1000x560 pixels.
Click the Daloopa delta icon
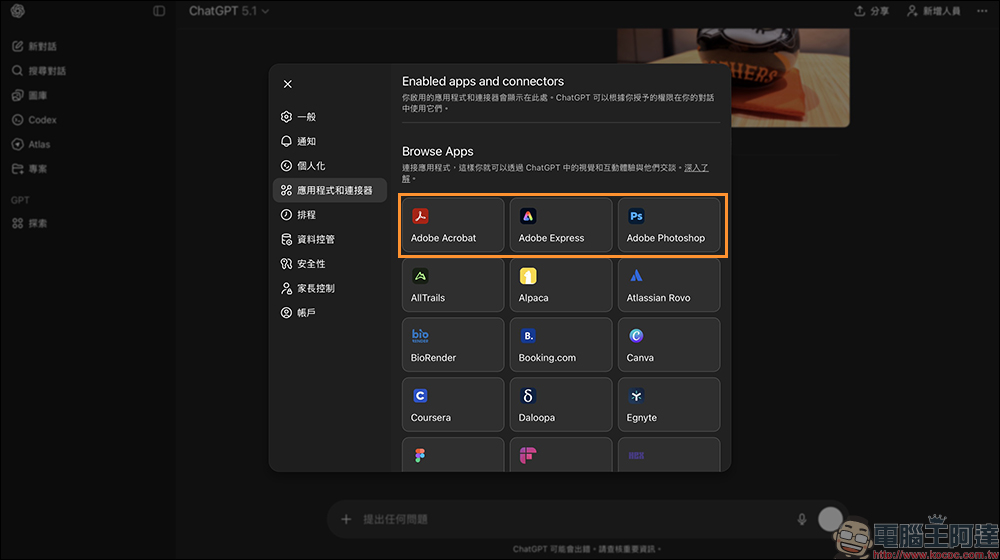[527, 396]
